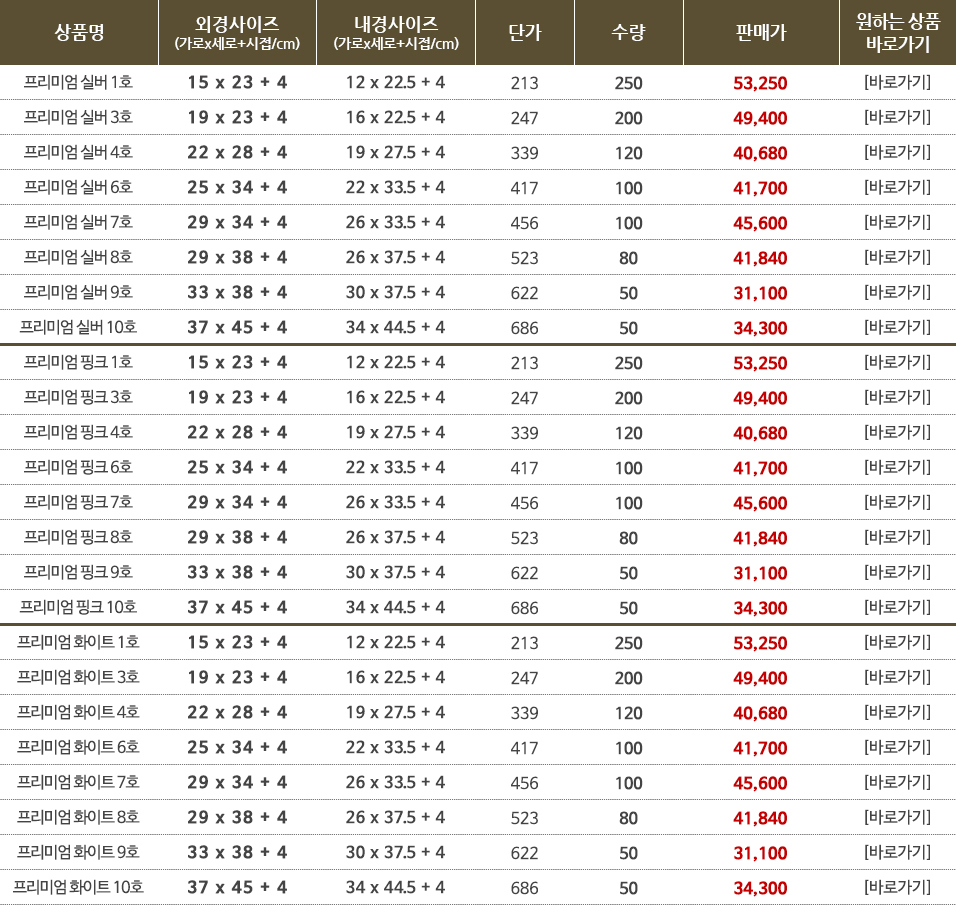The width and height of the screenshot is (956, 922).
Task: Click 바로가기 link for 프리미엄 실버 1호
Action: (897, 82)
